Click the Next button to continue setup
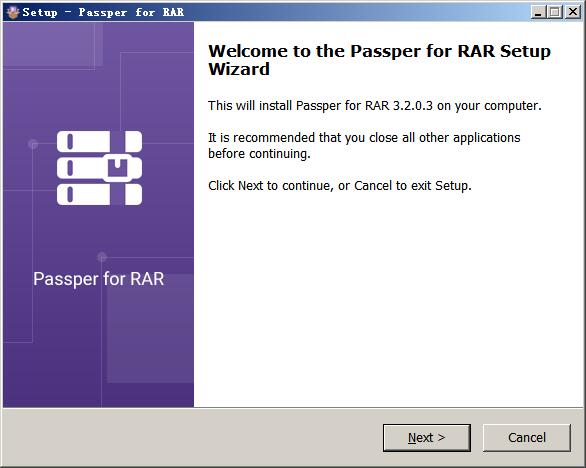Viewport: 586px width, 468px height. [426, 437]
